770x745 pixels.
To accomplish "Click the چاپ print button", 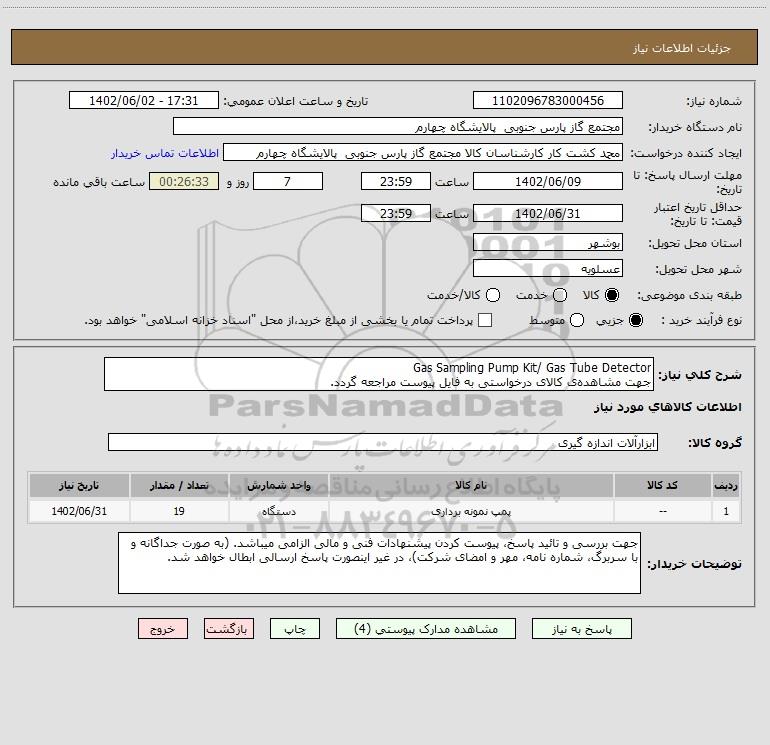I will pos(295,629).
